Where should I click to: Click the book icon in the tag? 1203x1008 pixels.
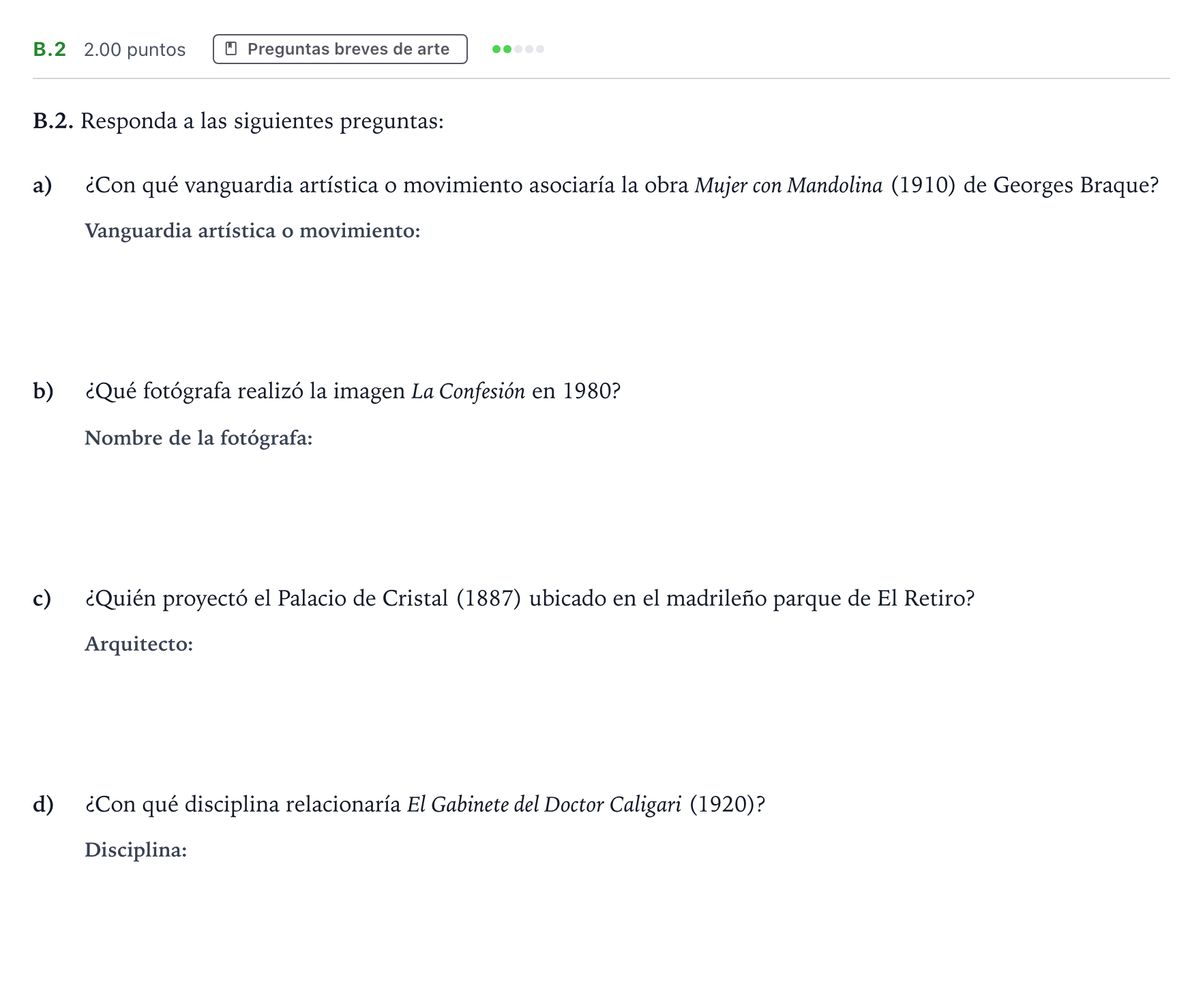(x=231, y=49)
